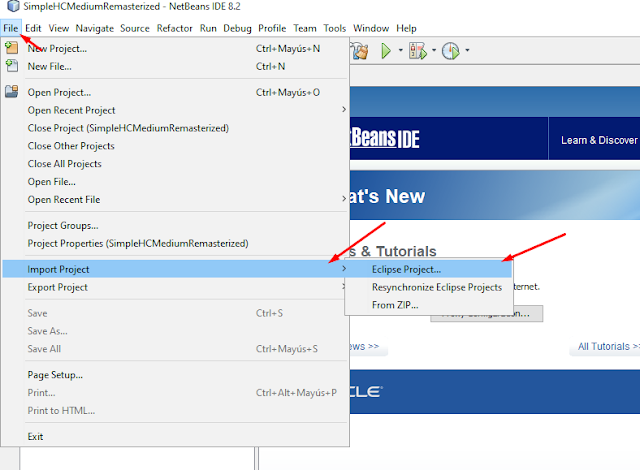This screenshot has height=470, width=640.
Task: Click the Debug Project toolbar icon
Action: (418, 51)
